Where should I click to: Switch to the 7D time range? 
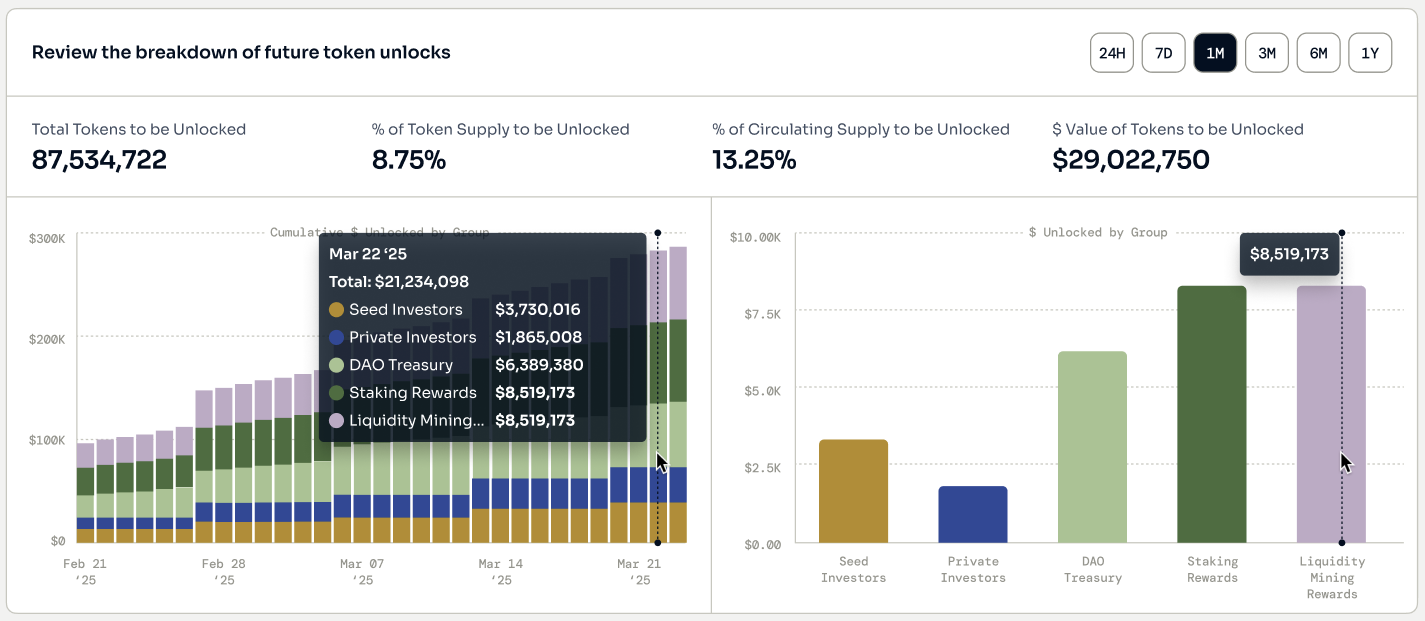[1163, 53]
